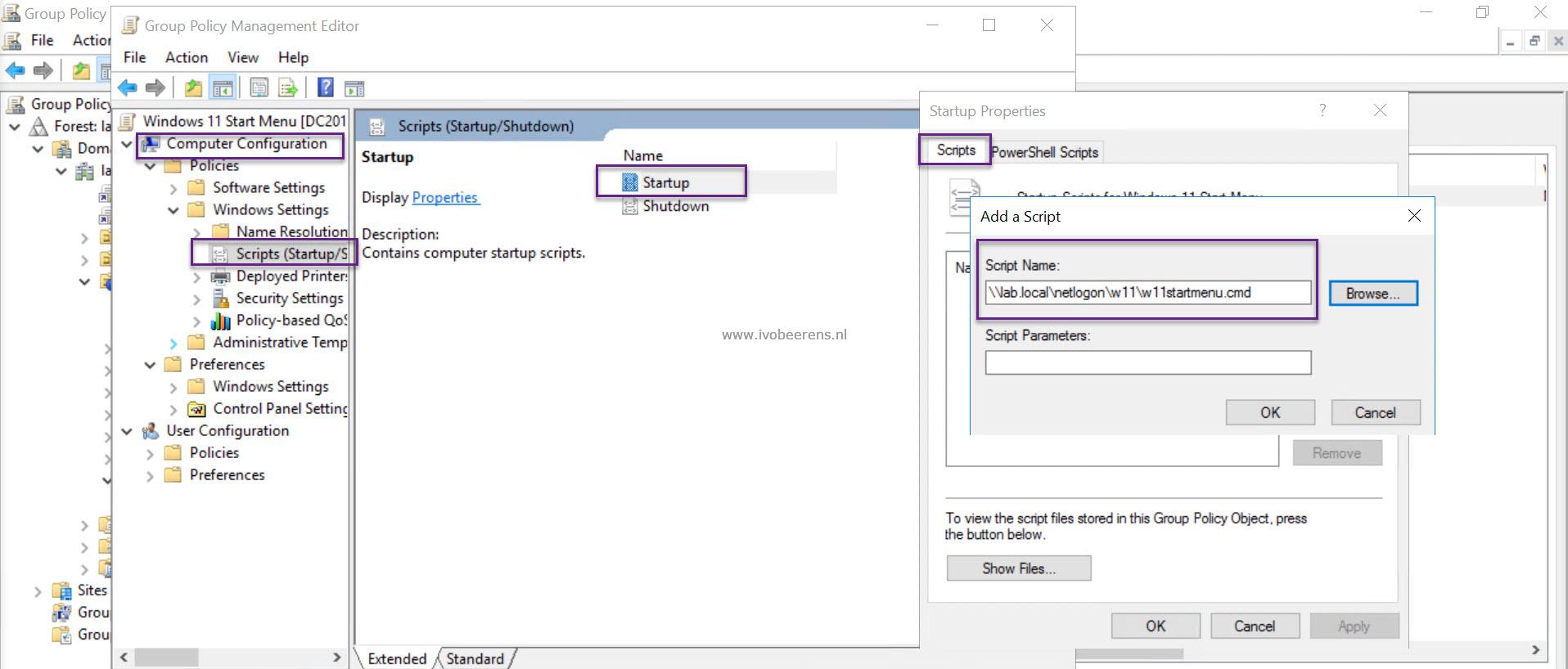The width and height of the screenshot is (1568, 669).
Task: Select Windows Settings under Preferences
Action: (271, 387)
